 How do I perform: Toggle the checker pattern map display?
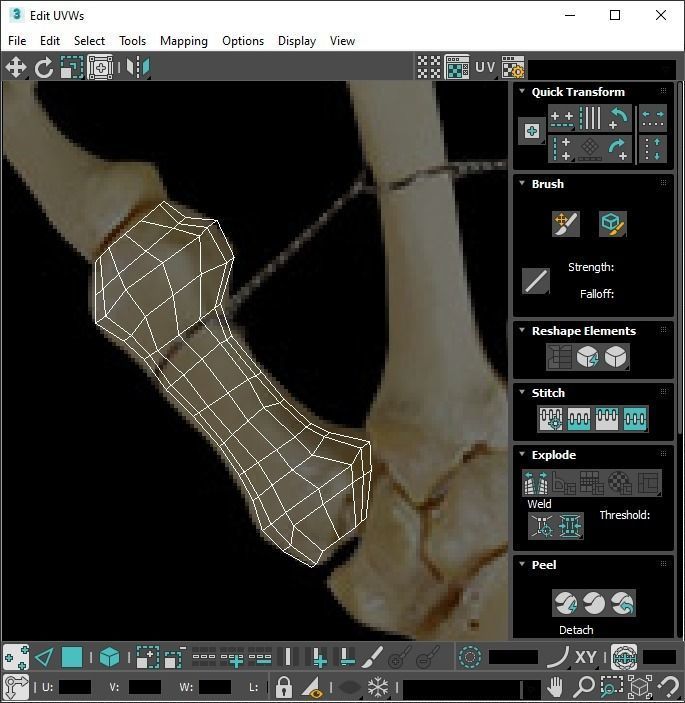coord(429,67)
